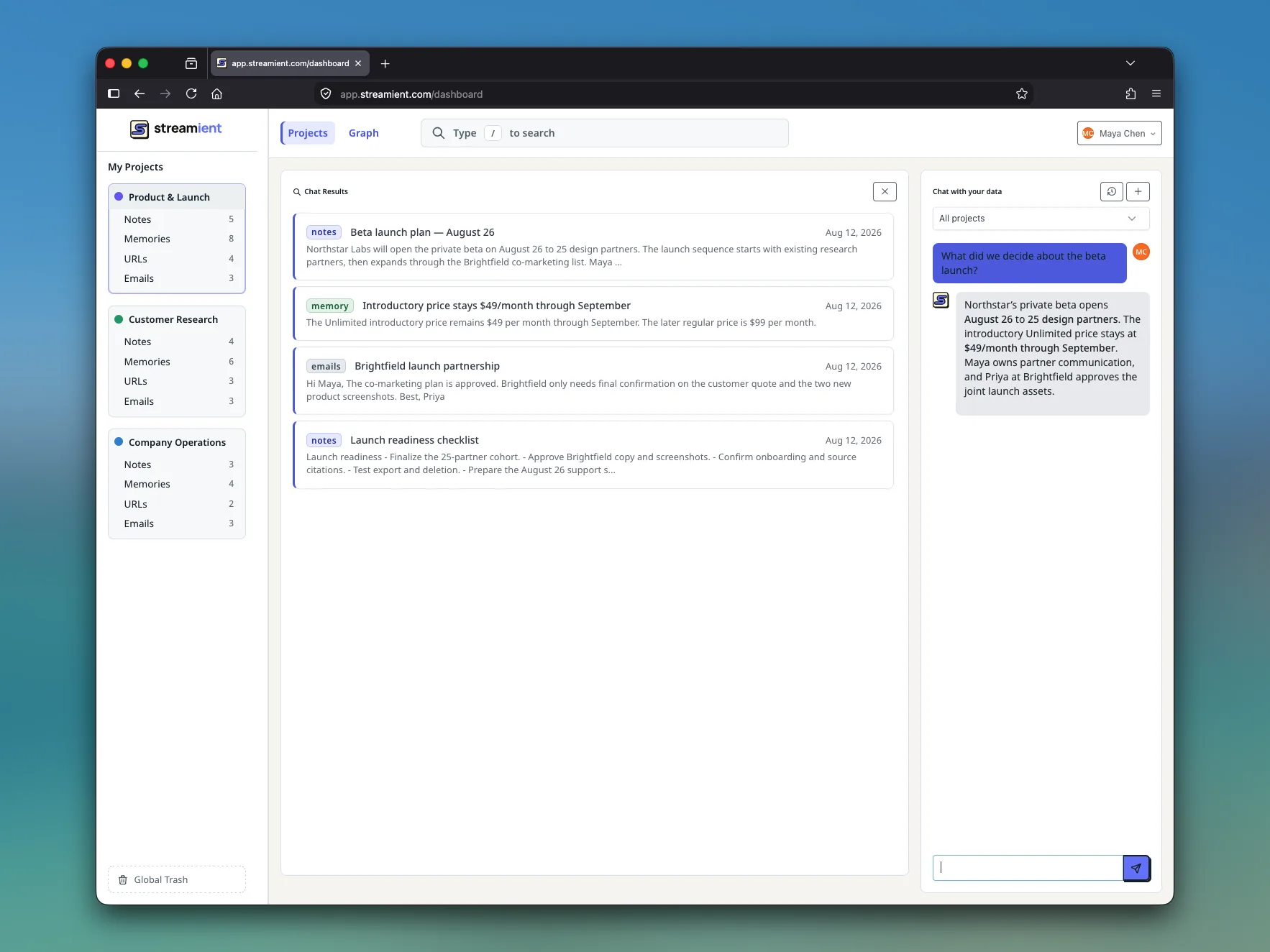Click the emails tag badge
This screenshot has width=1270, height=952.
pos(326,366)
